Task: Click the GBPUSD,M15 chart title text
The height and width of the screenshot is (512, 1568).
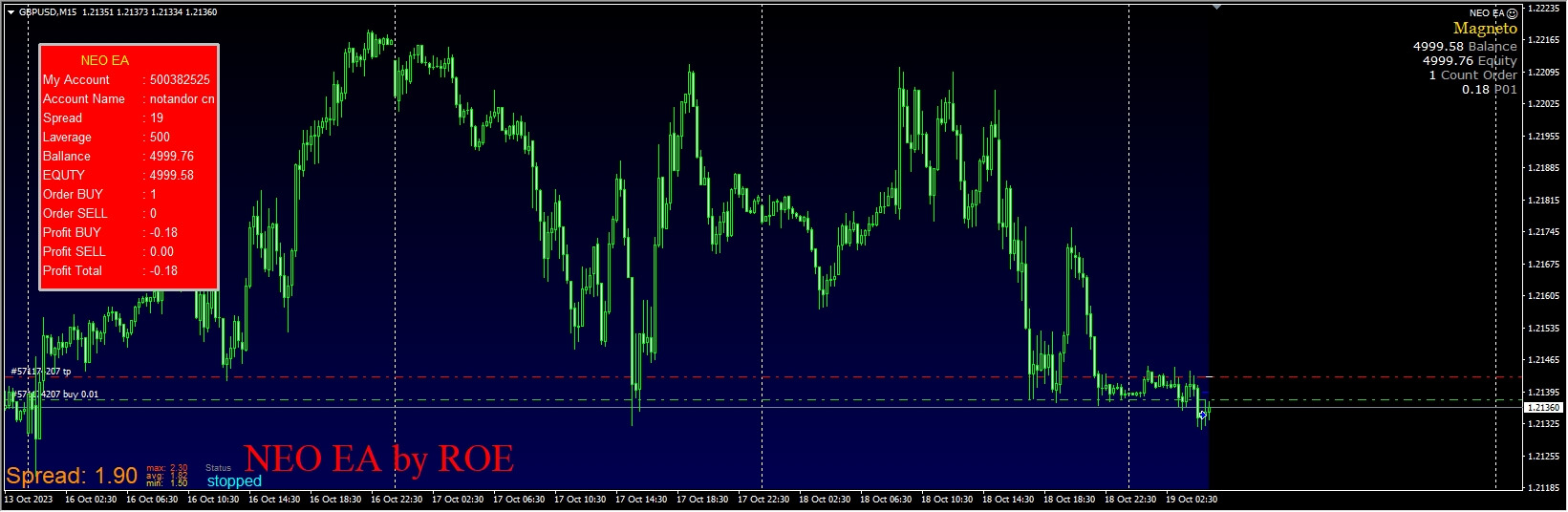Action: point(49,12)
